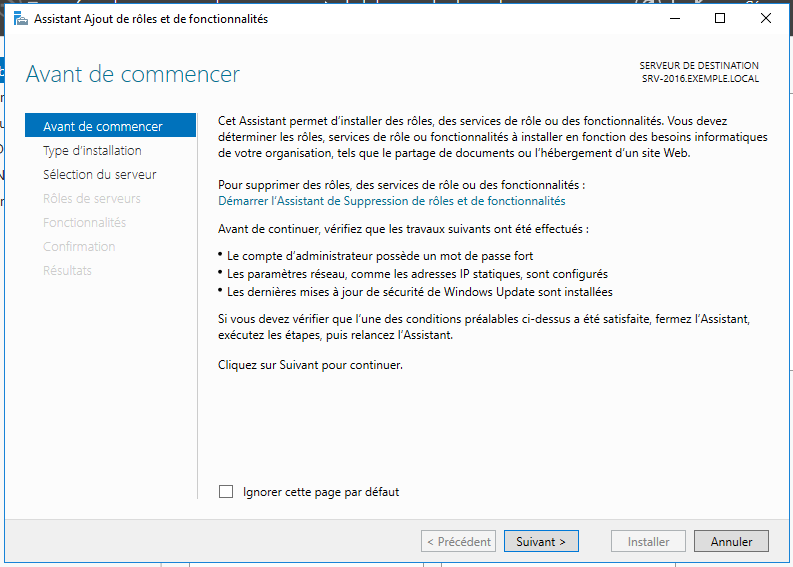
Task: Select the 'Confirmation' step
Action: point(79,246)
